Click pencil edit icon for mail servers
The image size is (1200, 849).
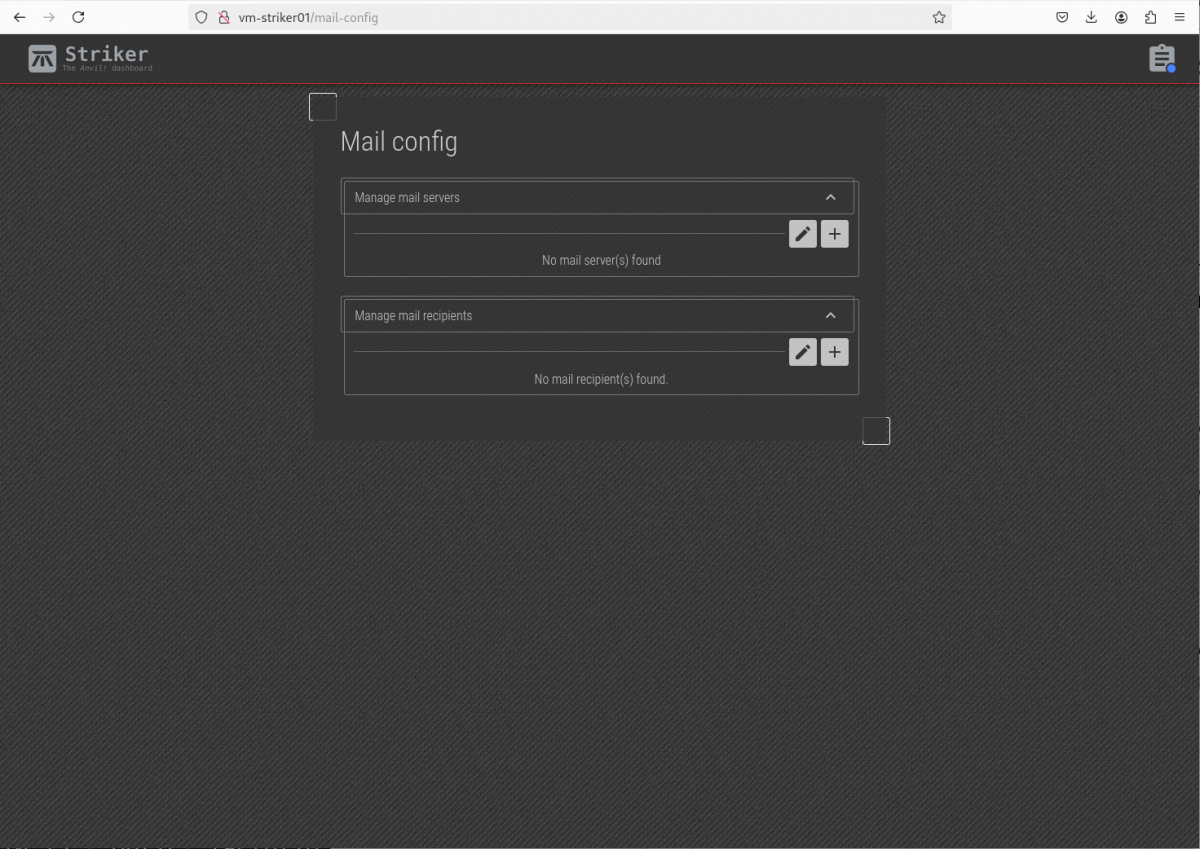point(802,234)
